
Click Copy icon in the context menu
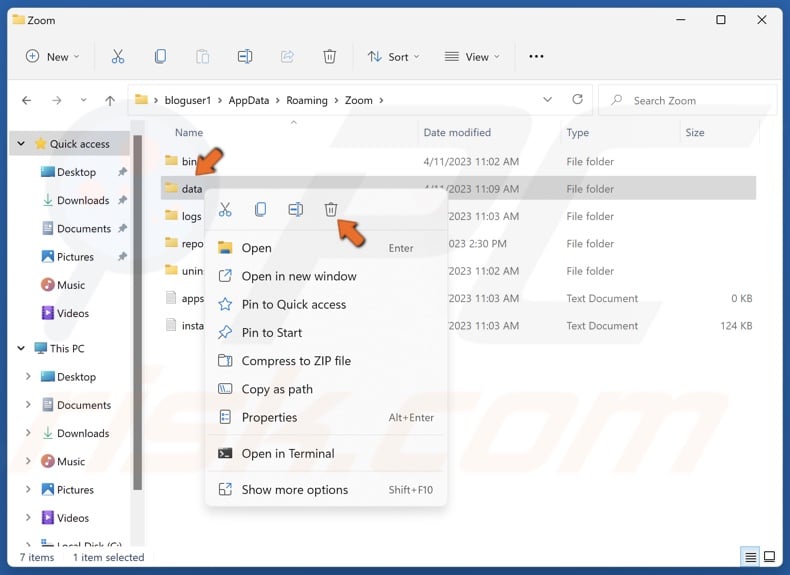[260, 209]
